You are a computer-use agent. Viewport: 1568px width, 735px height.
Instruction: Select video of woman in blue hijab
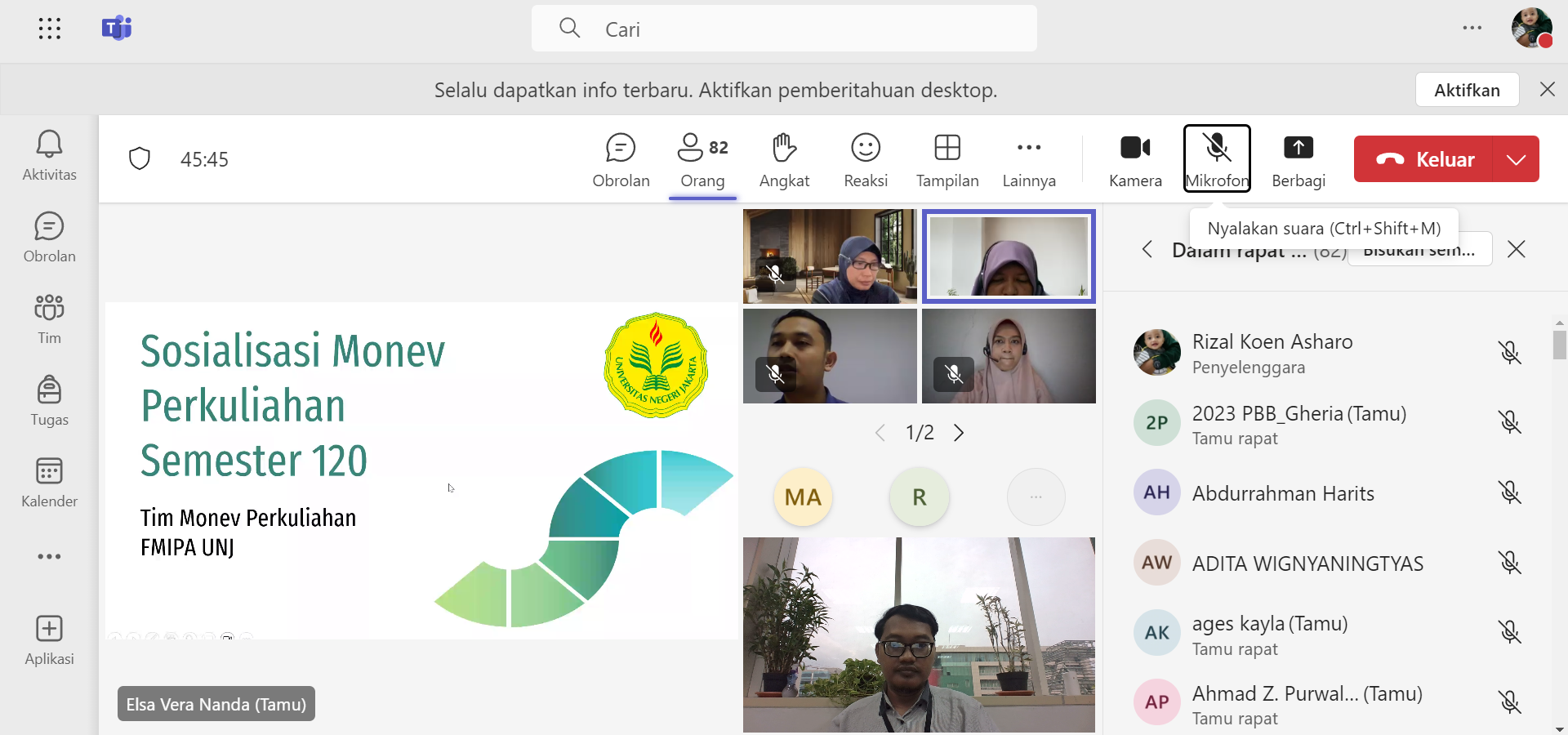pyautogui.click(x=830, y=256)
